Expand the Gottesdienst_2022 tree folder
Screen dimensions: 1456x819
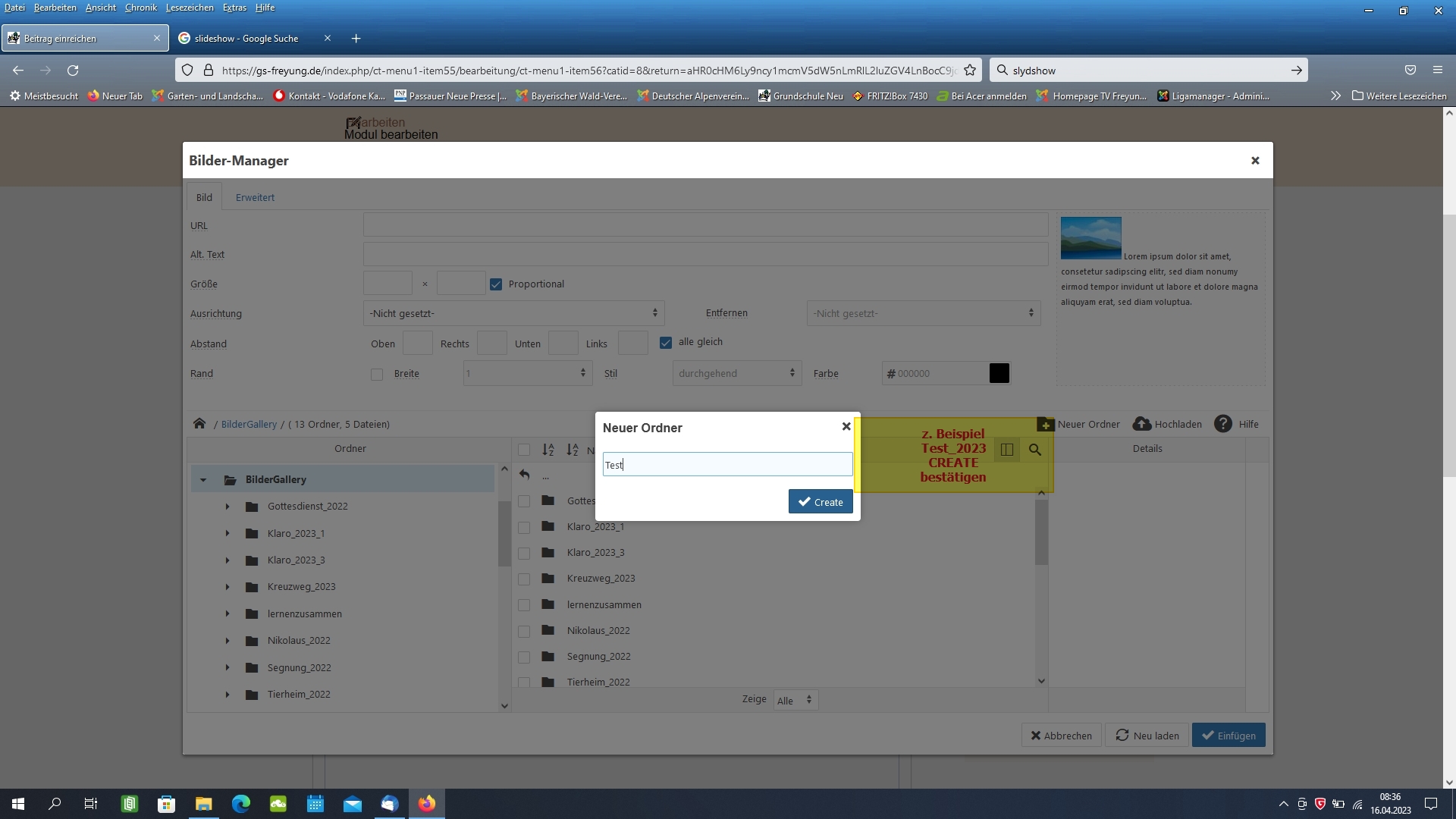point(227,507)
